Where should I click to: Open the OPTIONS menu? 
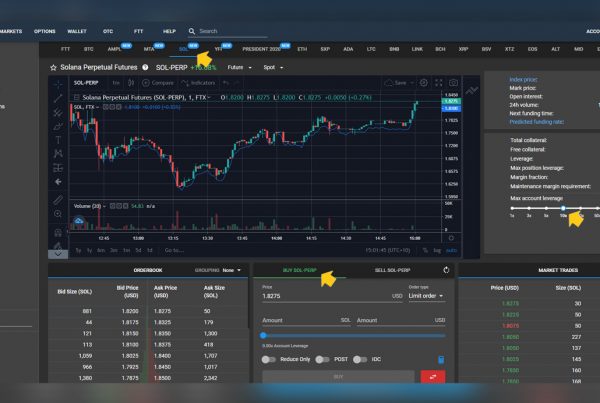click(45, 31)
